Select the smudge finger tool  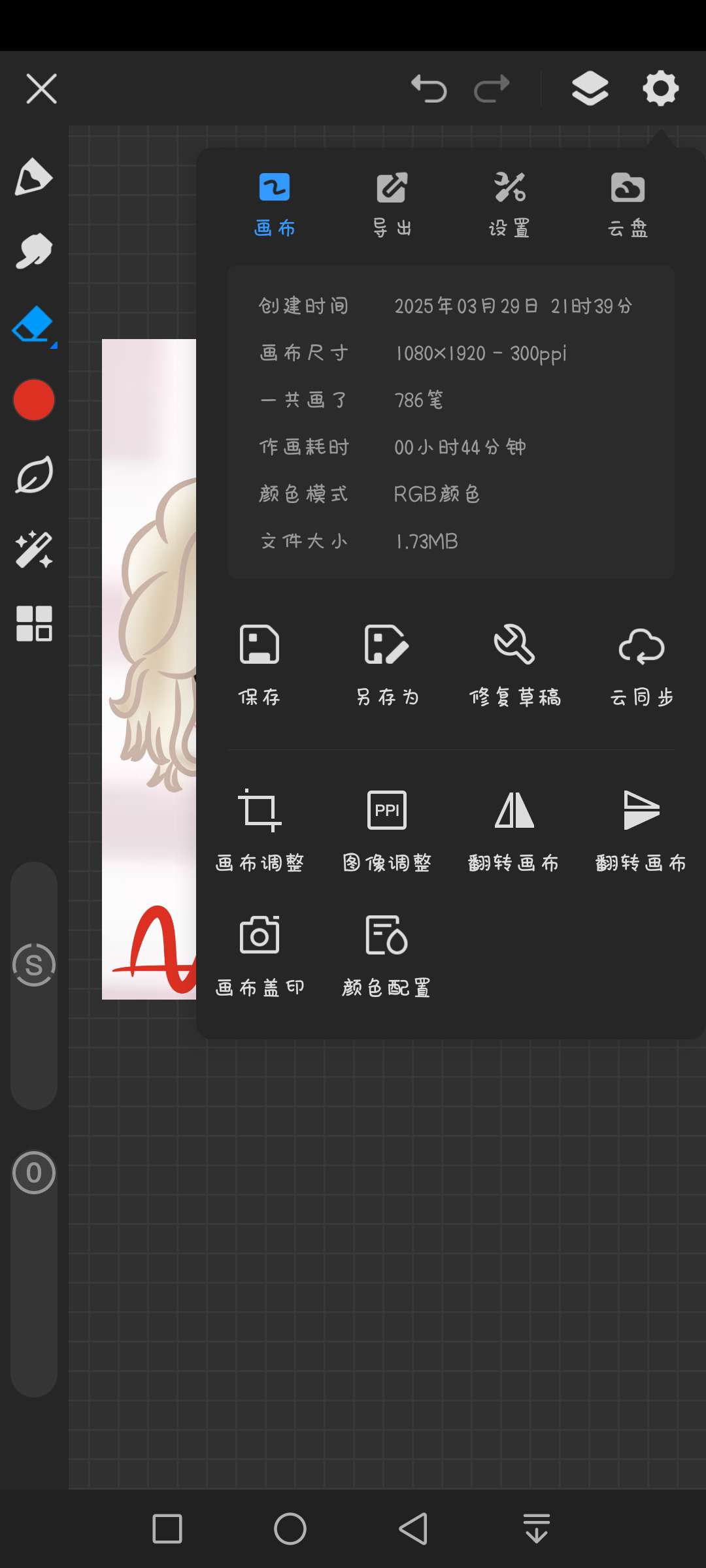33,251
